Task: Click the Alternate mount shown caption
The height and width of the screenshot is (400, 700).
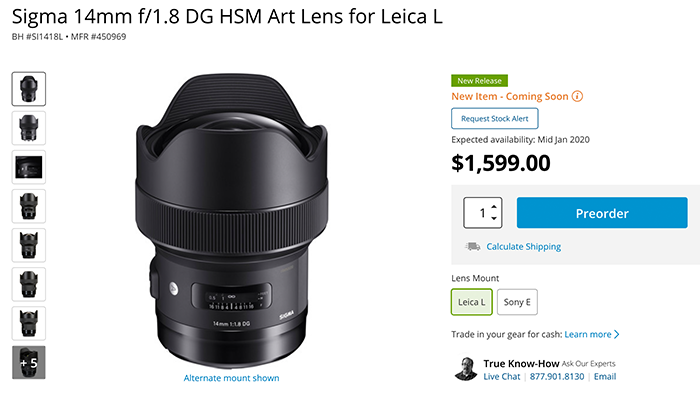Action: coord(231,378)
